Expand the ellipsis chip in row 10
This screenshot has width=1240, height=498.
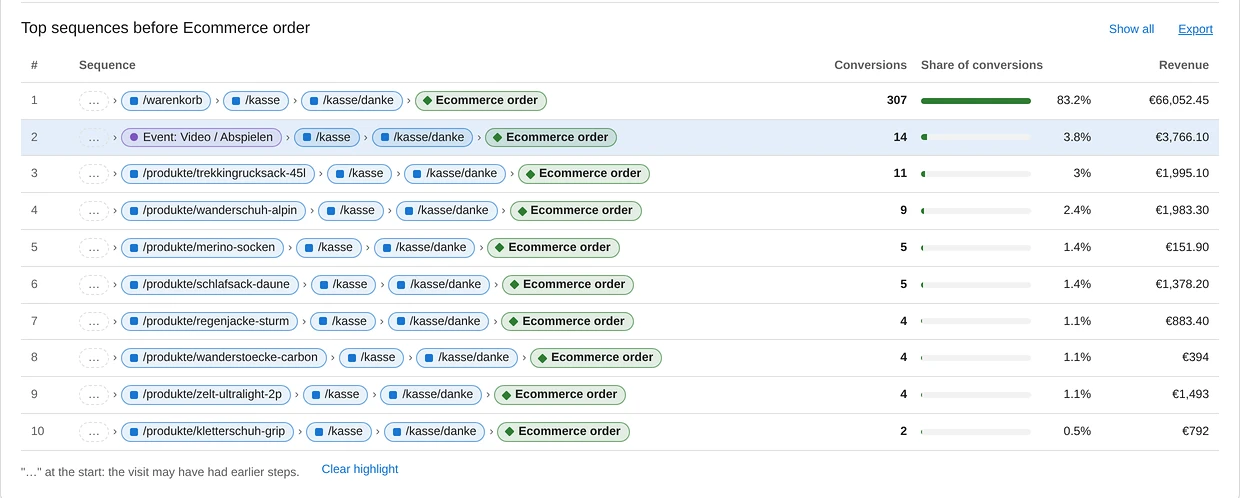click(x=94, y=431)
